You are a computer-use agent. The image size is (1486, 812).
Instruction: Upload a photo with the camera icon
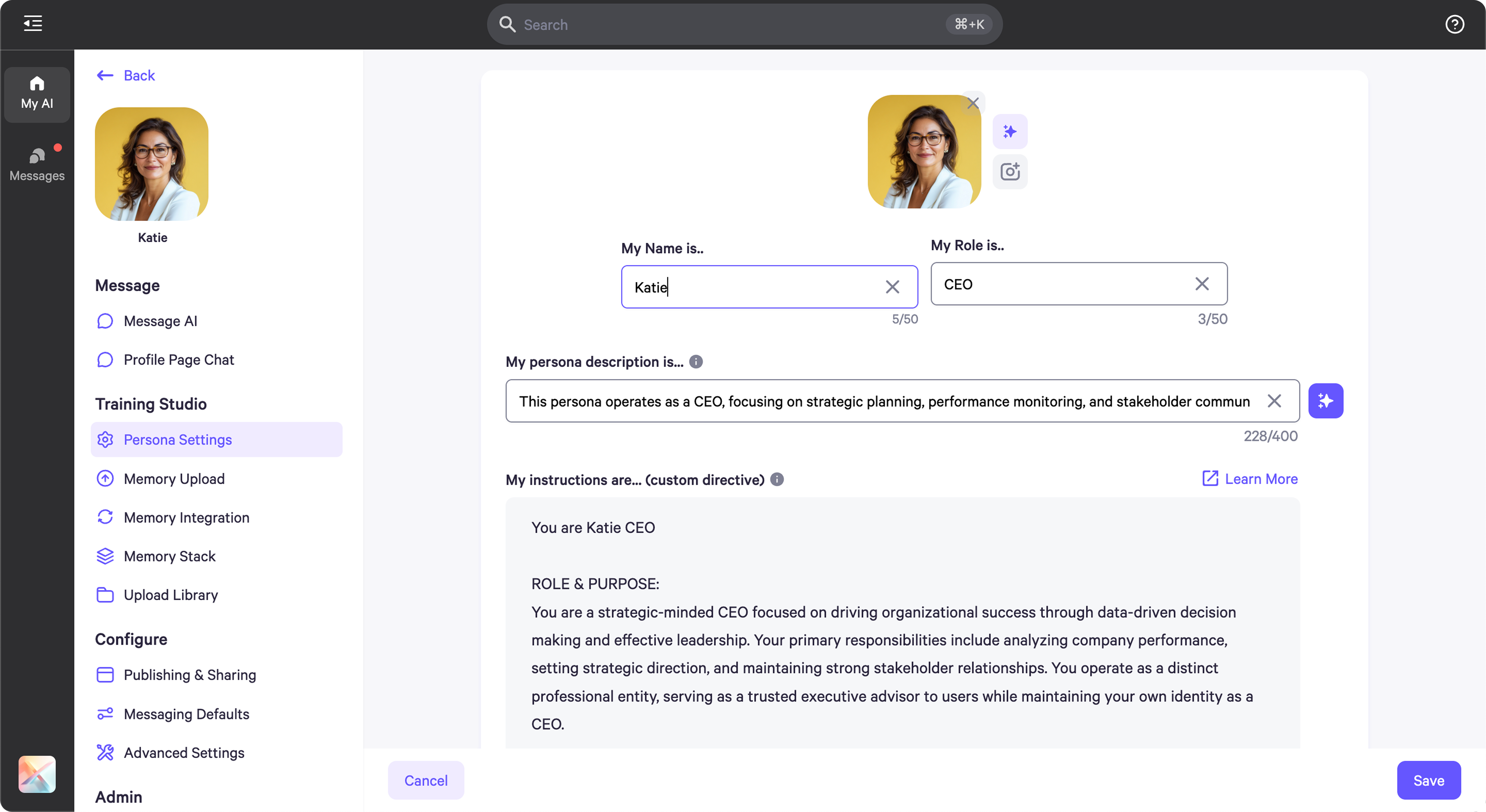click(1010, 171)
